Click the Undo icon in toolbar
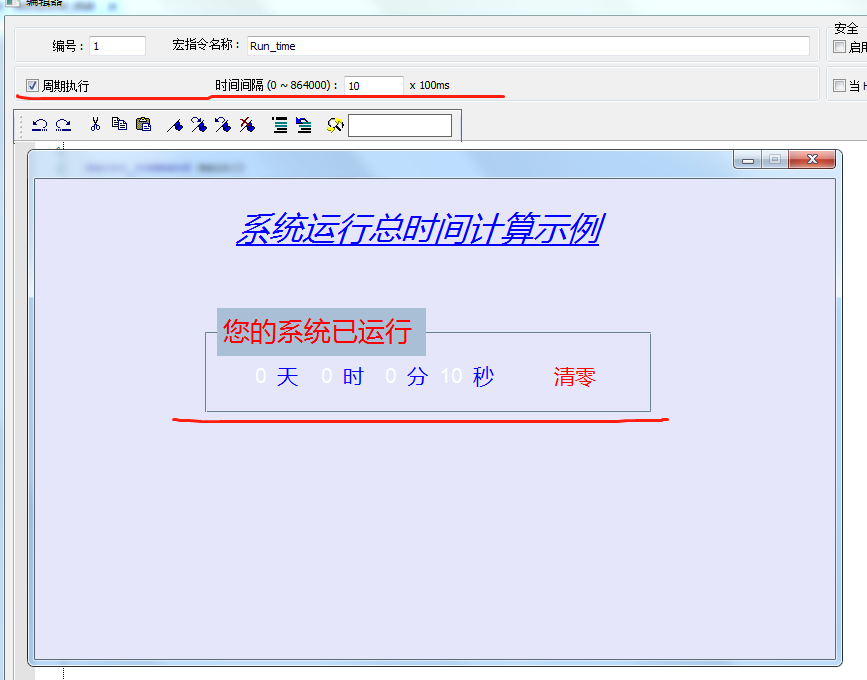The height and width of the screenshot is (680, 867). tap(40, 125)
